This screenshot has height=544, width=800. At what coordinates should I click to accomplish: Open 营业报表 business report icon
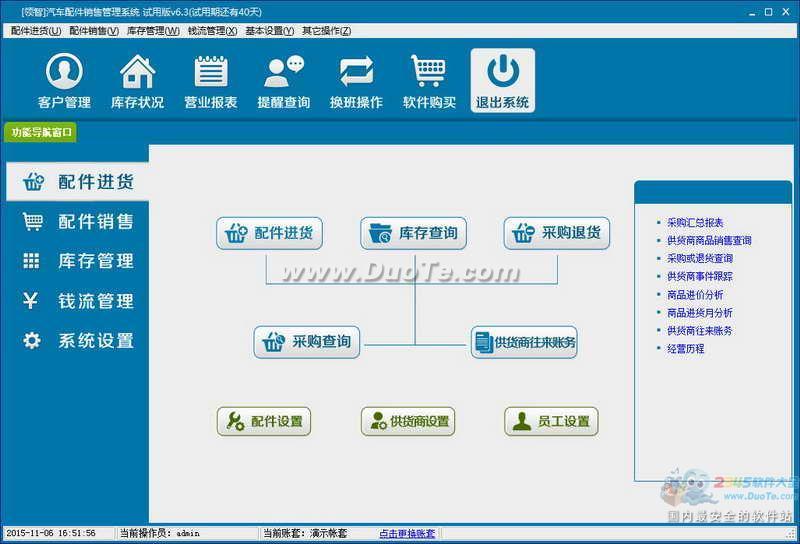(210, 81)
